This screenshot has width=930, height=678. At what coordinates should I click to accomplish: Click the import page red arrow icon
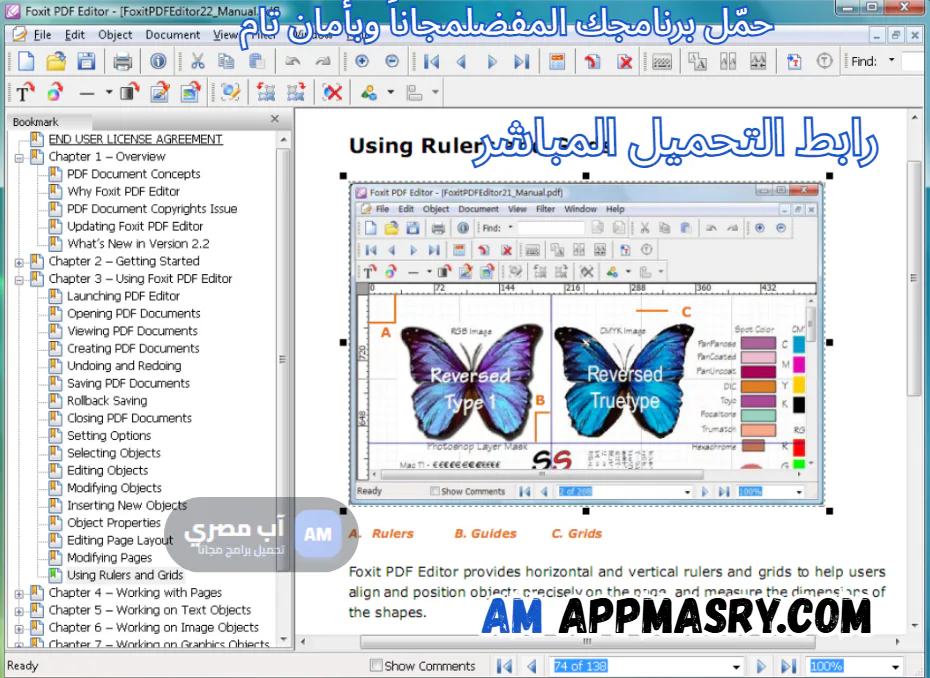(592, 61)
